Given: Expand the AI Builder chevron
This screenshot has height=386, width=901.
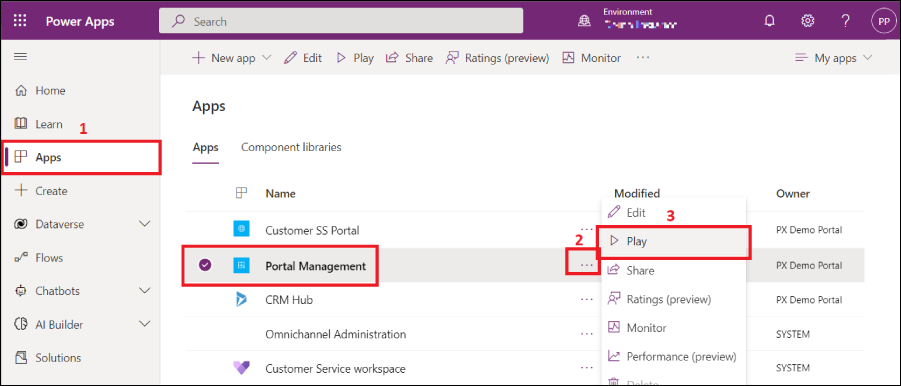Looking at the screenshot, I should pos(145,325).
